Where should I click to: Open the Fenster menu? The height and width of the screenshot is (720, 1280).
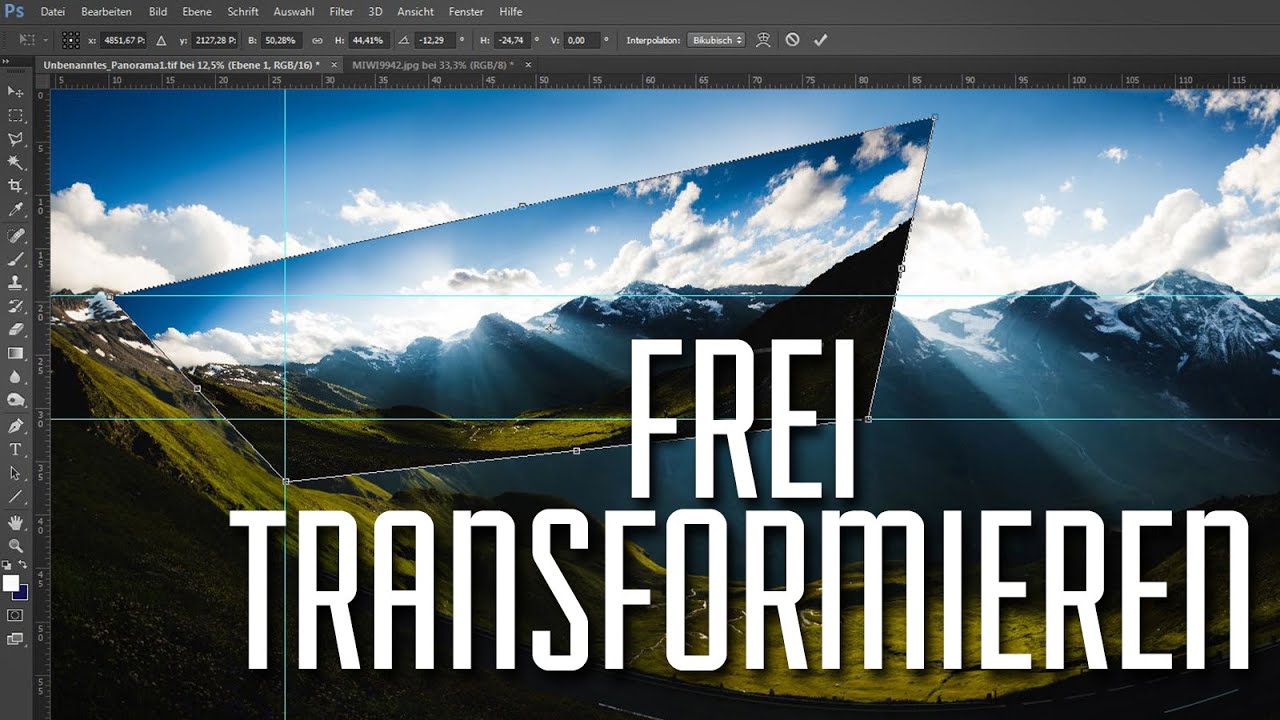pos(468,11)
